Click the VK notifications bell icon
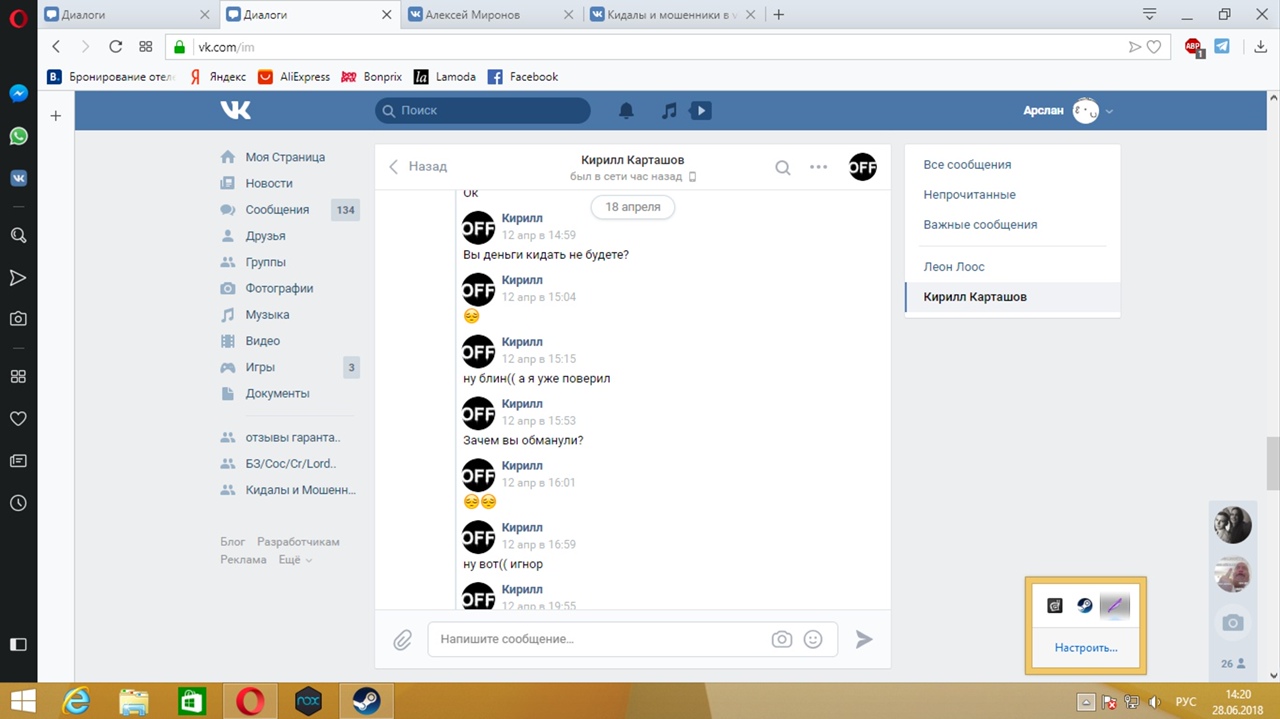Image resolution: width=1280 pixels, height=719 pixels. click(626, 111)
